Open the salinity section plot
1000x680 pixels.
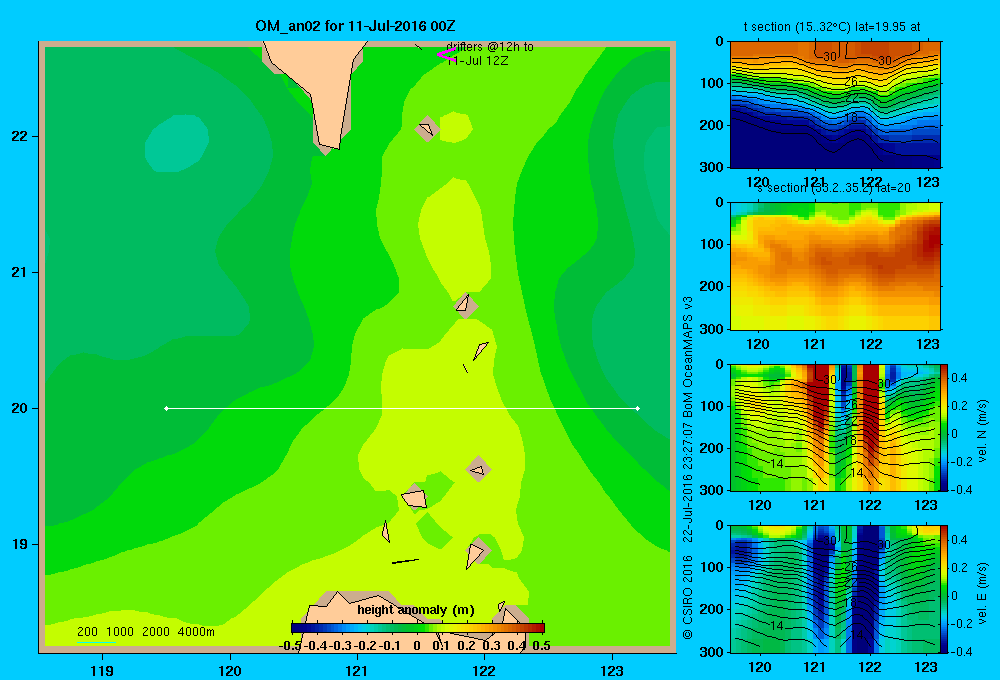pyautogui.click(x=835, y=266)
